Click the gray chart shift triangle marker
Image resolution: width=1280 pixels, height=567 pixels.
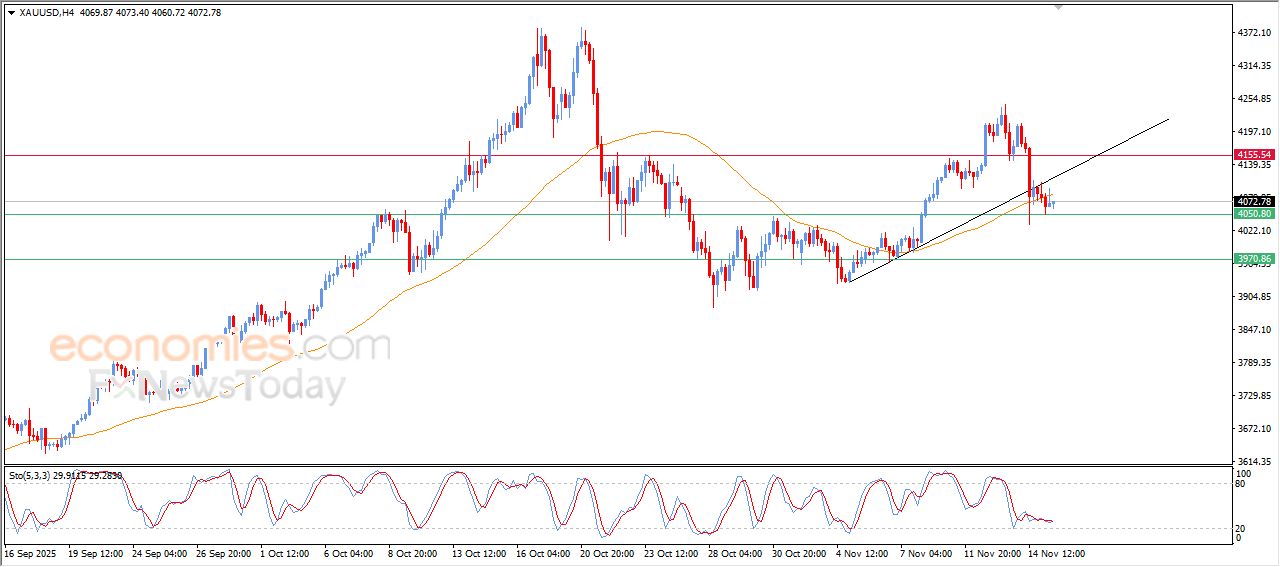tap(1060, 7)
